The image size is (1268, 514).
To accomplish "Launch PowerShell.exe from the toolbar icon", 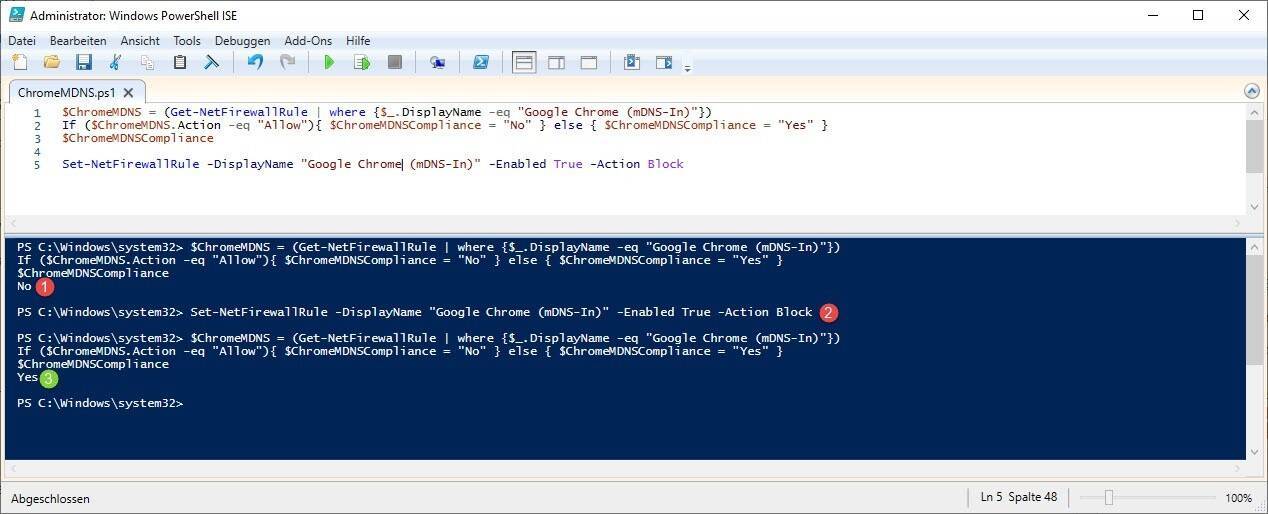I will [x=481, y=62].
